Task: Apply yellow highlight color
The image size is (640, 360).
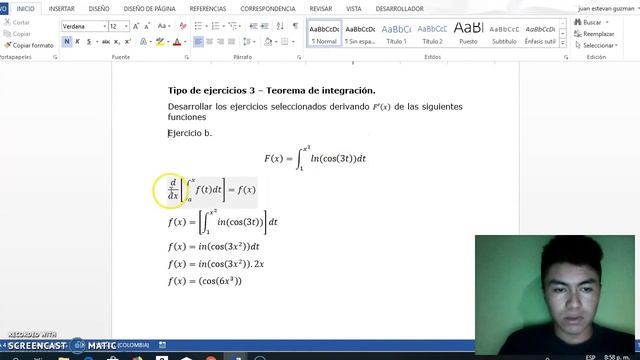Action: point(160,42)
